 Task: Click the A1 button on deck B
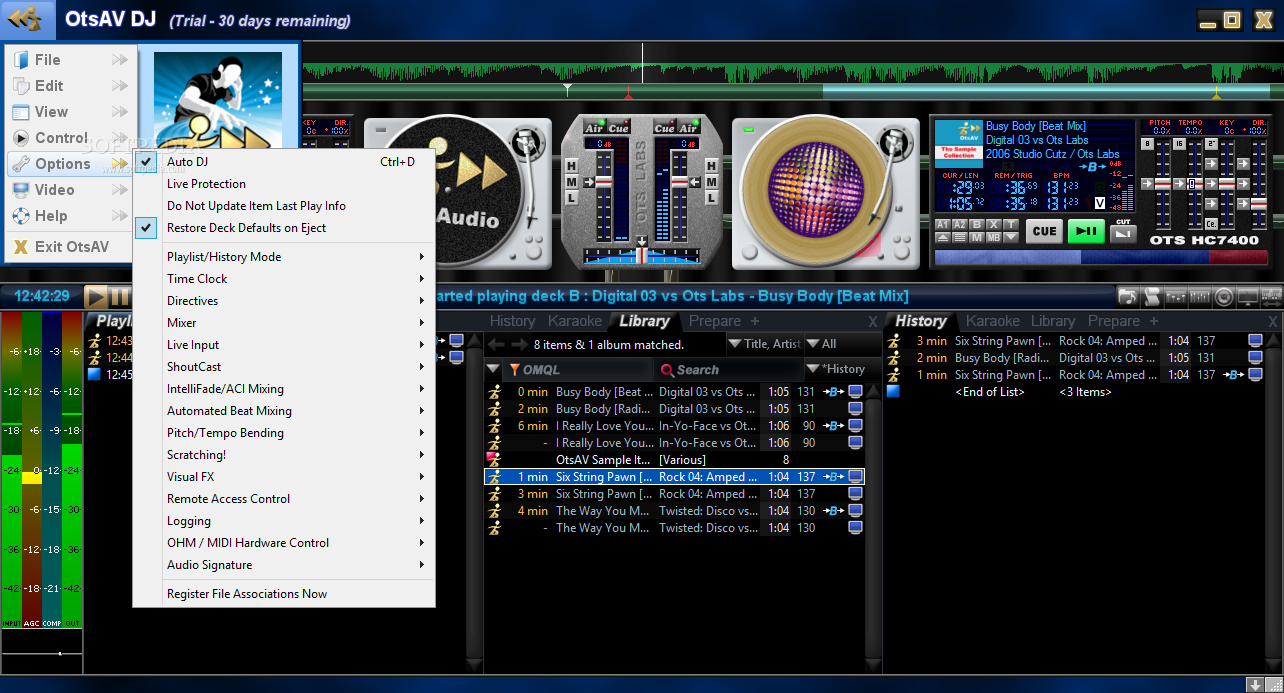(x=943, y=224)
